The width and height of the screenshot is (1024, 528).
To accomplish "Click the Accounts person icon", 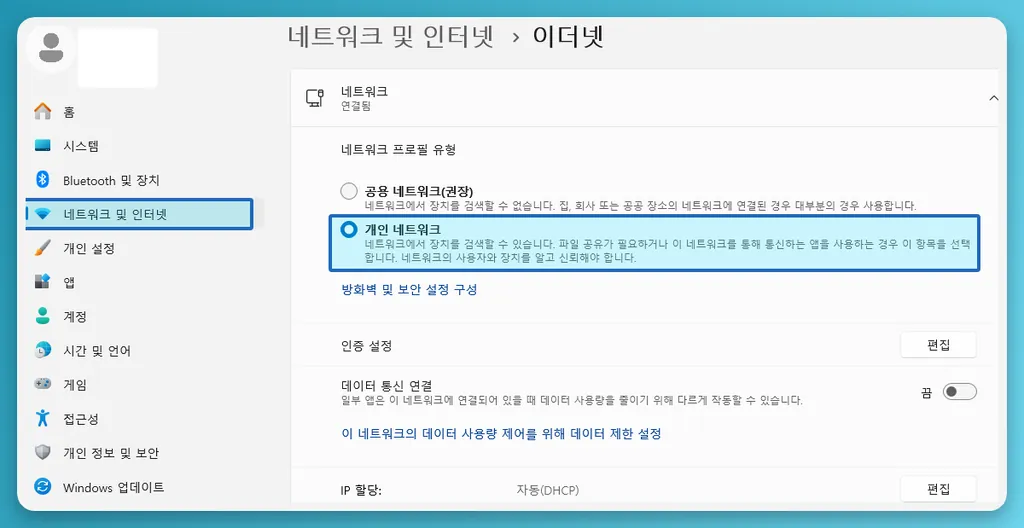I will pos(42,316).
